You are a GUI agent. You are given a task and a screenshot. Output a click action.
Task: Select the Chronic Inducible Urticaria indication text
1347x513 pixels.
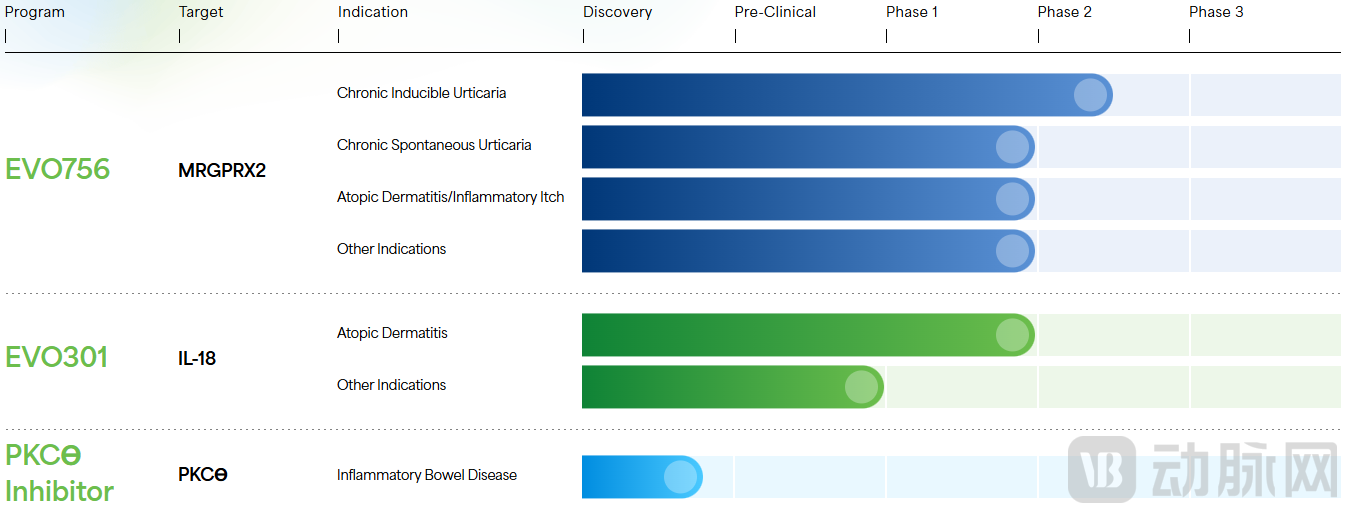point(421,93)
